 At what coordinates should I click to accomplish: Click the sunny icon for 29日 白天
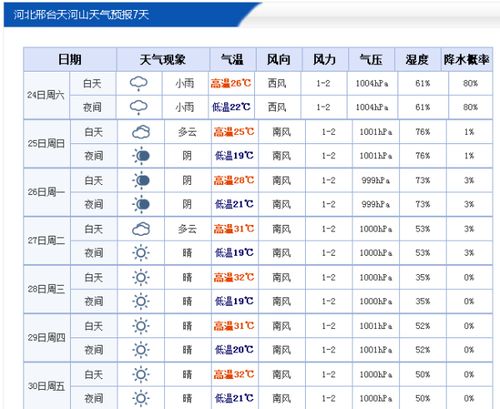pyautogui.click(x=141, y=326)
